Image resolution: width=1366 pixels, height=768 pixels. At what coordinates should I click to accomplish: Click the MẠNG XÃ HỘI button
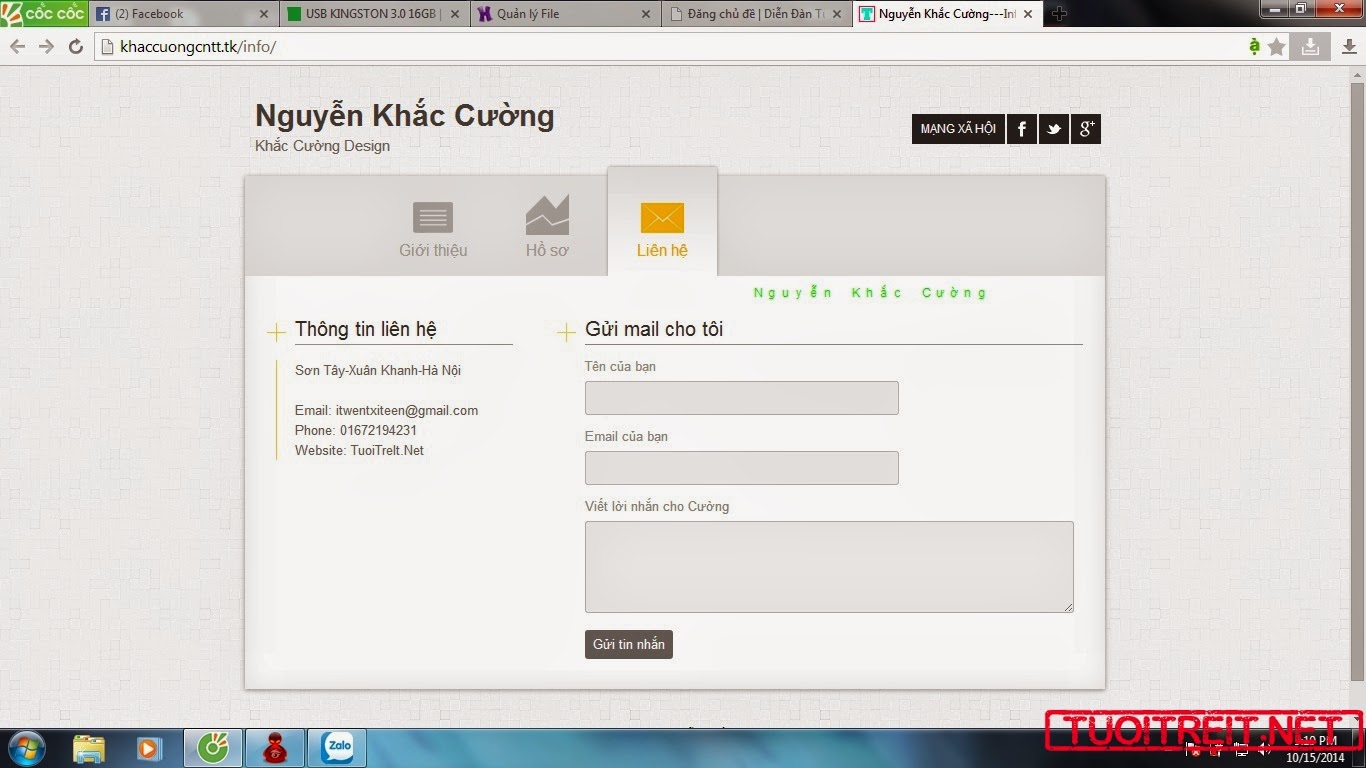958,129
